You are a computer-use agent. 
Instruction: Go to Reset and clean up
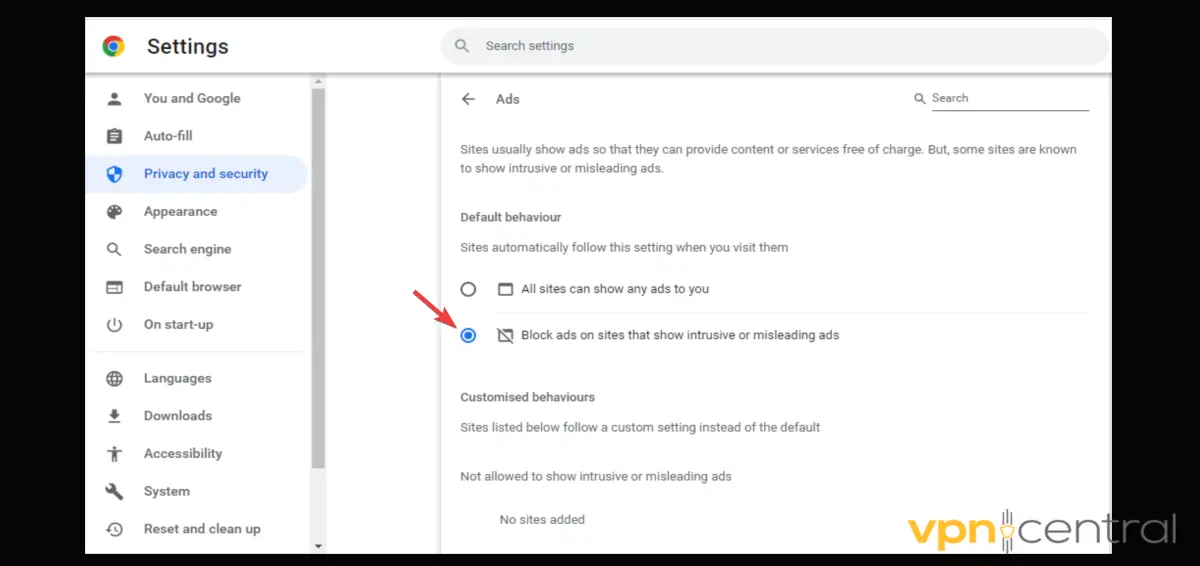point(201,529)
